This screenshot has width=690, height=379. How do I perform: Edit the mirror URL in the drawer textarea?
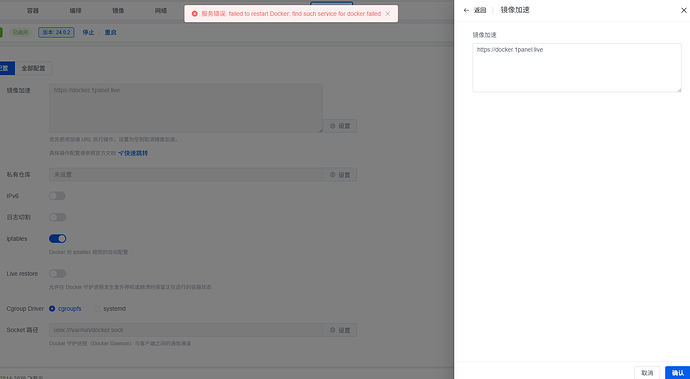(577, 67)
